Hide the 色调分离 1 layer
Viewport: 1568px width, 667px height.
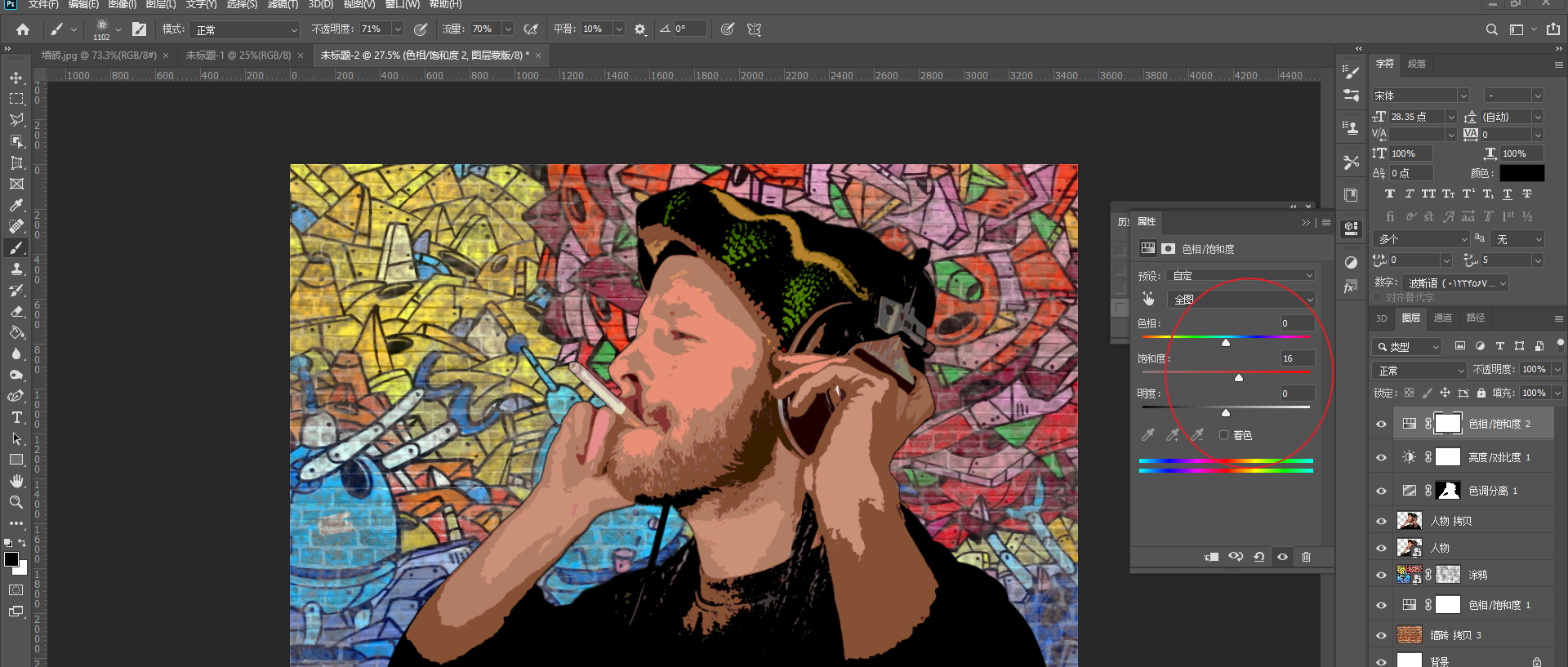1382,491
